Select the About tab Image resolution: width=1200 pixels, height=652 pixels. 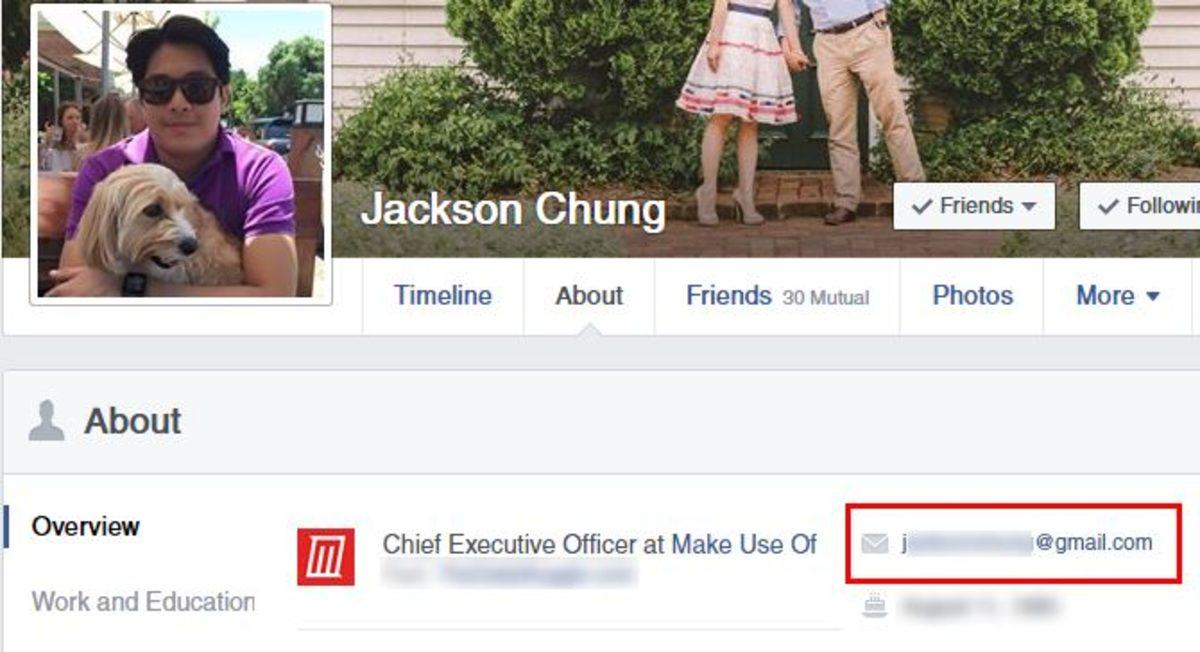pyautogui.click(x=589, y=296)
